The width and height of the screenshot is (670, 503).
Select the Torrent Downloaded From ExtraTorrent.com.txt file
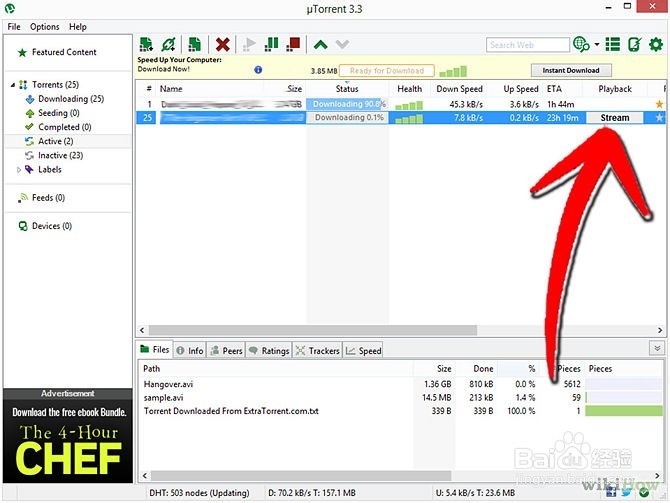[x=401, y=411]
